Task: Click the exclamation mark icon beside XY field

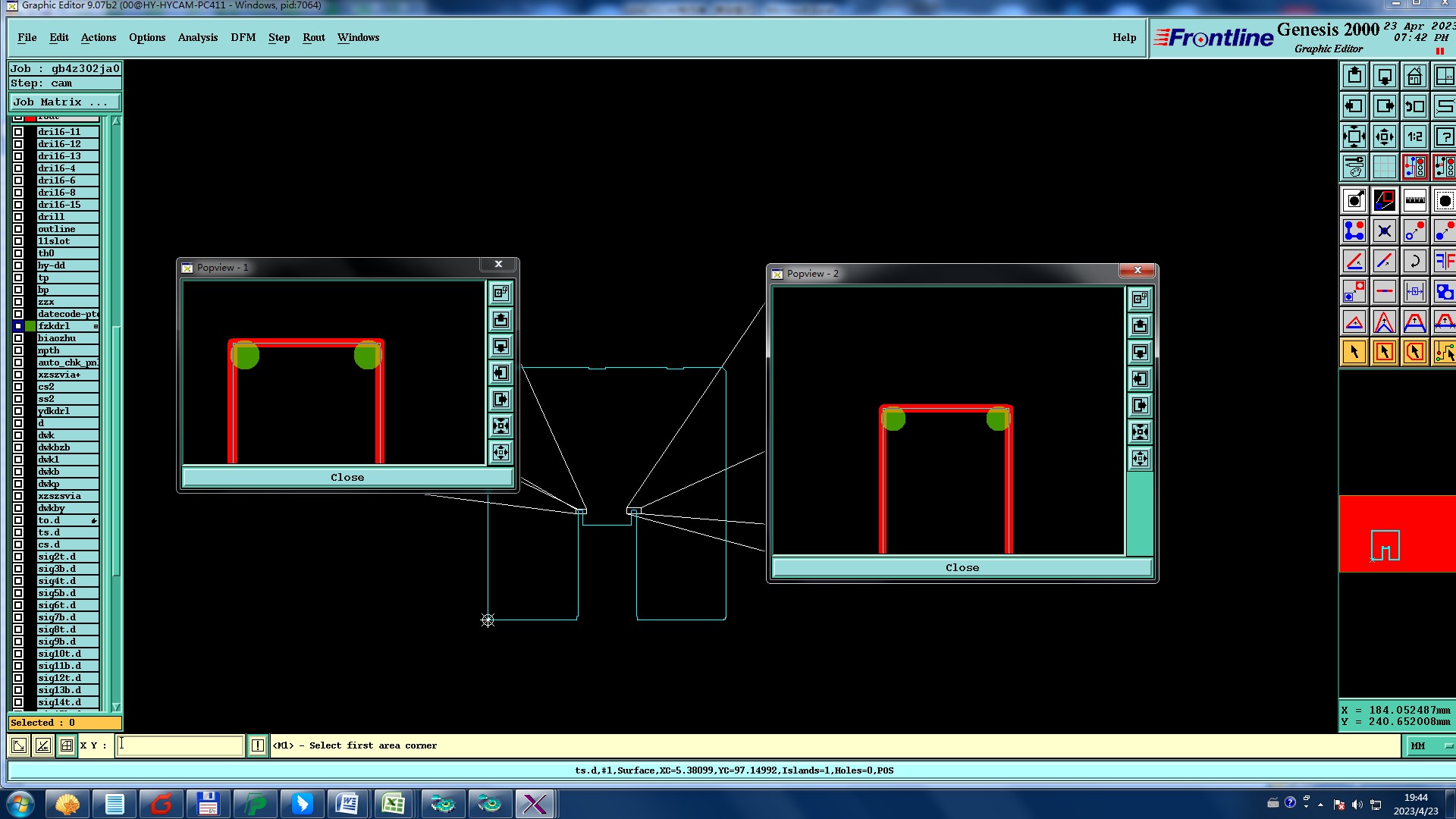Action: point(258,745)
